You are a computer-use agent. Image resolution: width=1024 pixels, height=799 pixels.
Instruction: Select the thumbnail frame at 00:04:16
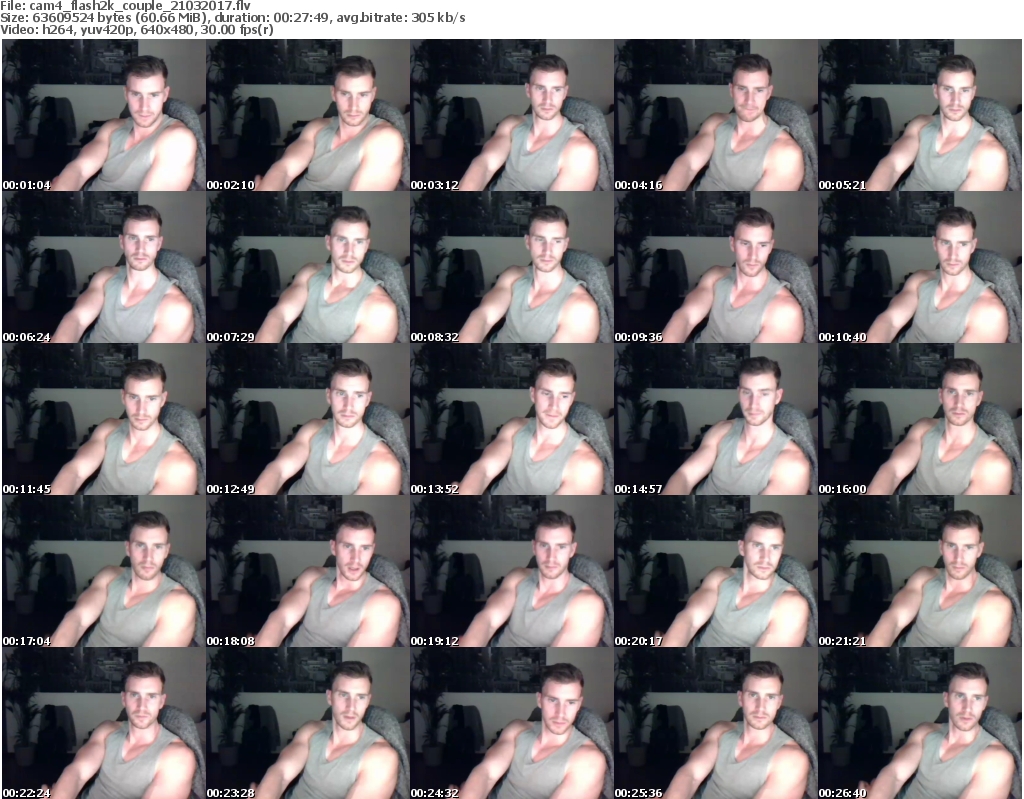715,115
